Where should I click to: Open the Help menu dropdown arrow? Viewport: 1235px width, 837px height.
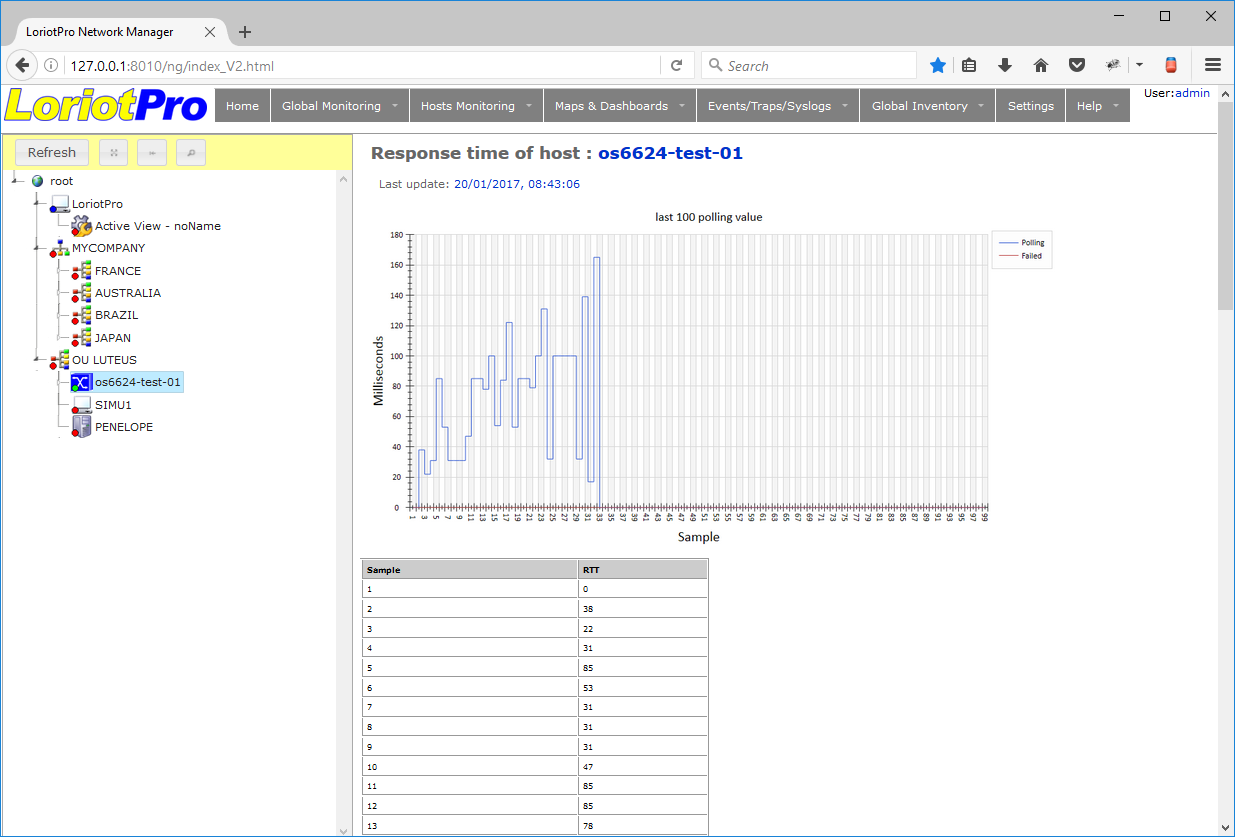(1116, 106)
